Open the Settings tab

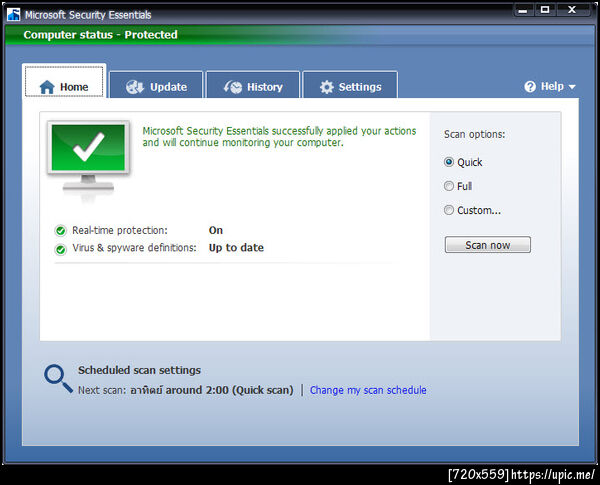350,85
